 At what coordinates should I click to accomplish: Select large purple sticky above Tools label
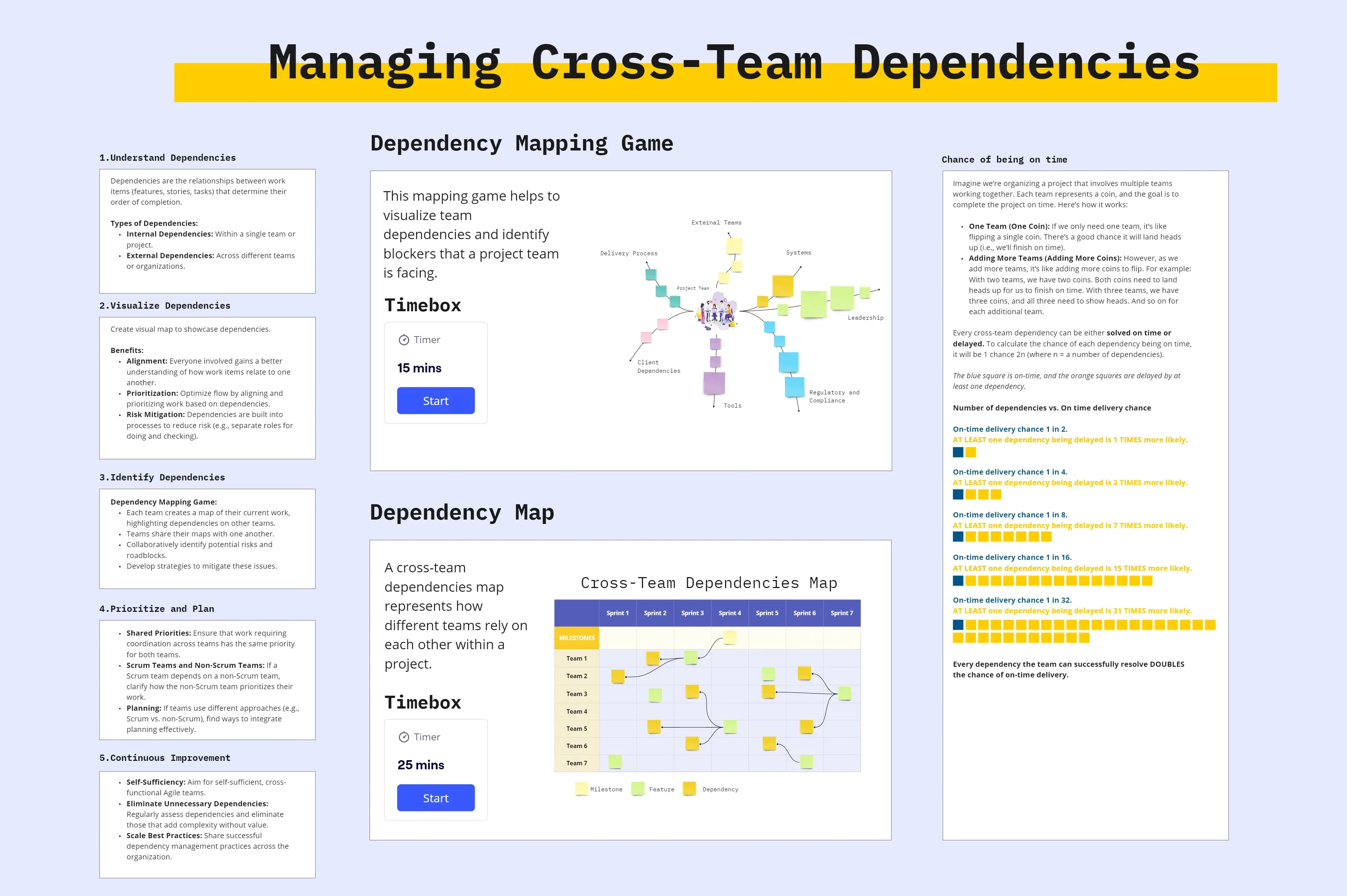[x=714, y=383]
